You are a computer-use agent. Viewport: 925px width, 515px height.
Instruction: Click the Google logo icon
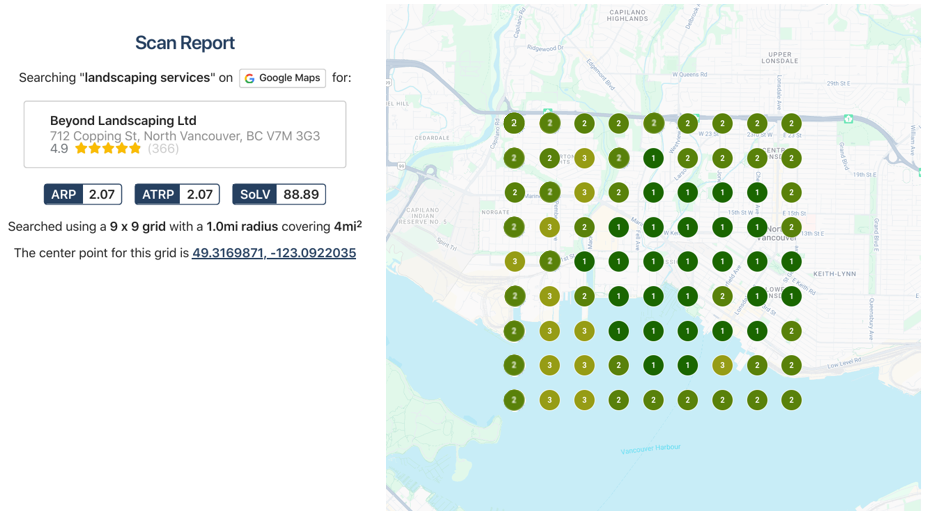click(x=250, y=78)
